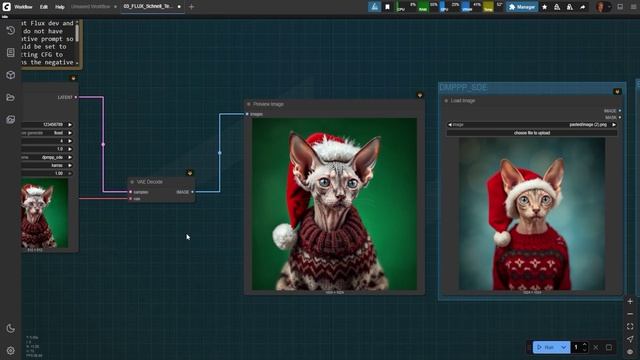This screenshot has height=360, width=640.
Task: Open the pastedimage (2).png image combo
Action: point(531,124)
